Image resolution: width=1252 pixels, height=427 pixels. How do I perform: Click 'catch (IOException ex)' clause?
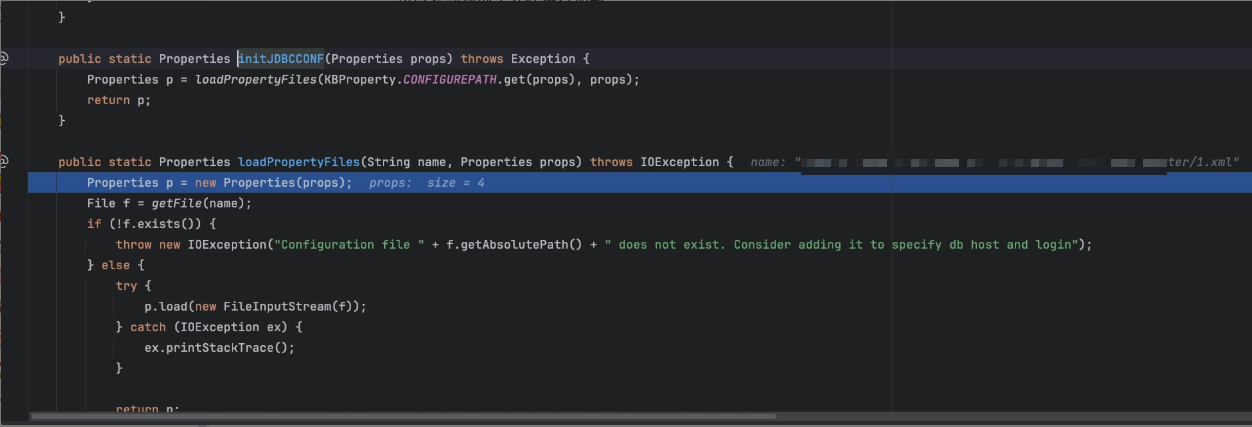pos(208,327)
